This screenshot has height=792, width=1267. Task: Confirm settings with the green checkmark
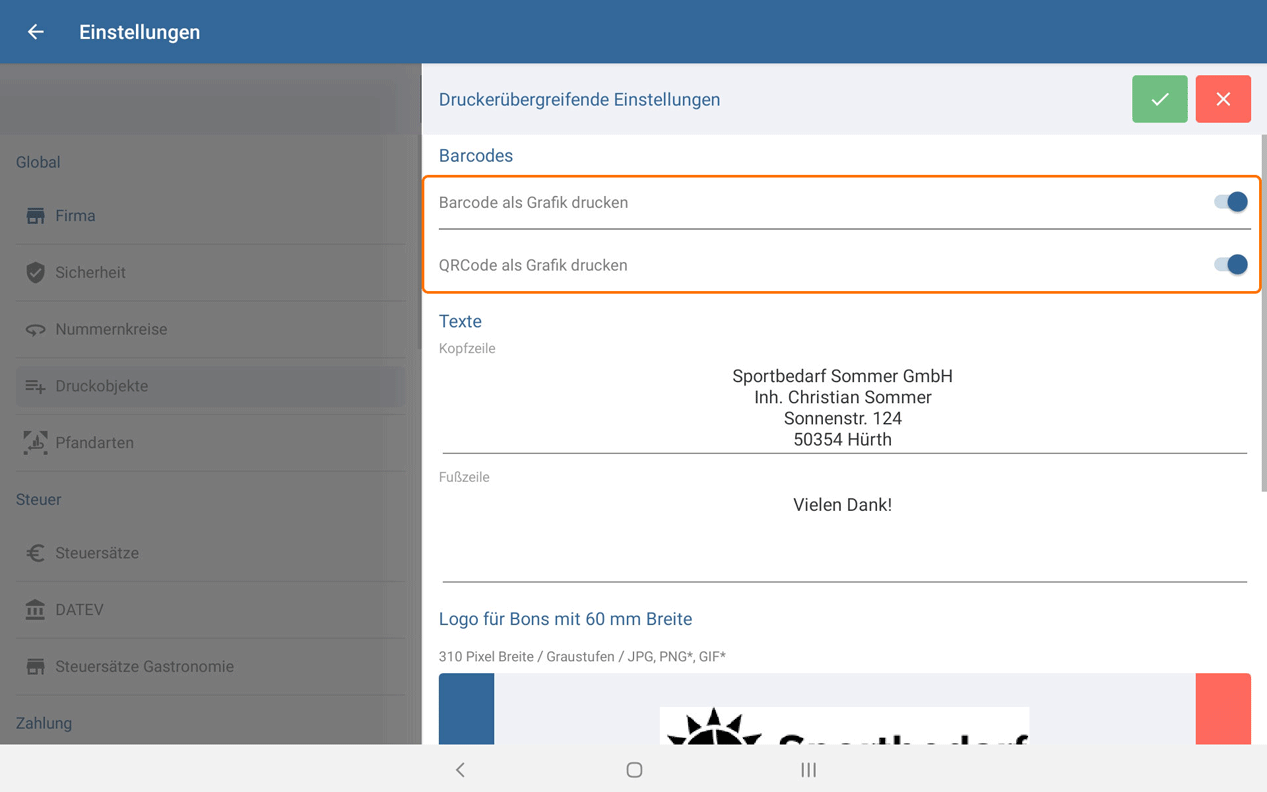point(1160,99)
